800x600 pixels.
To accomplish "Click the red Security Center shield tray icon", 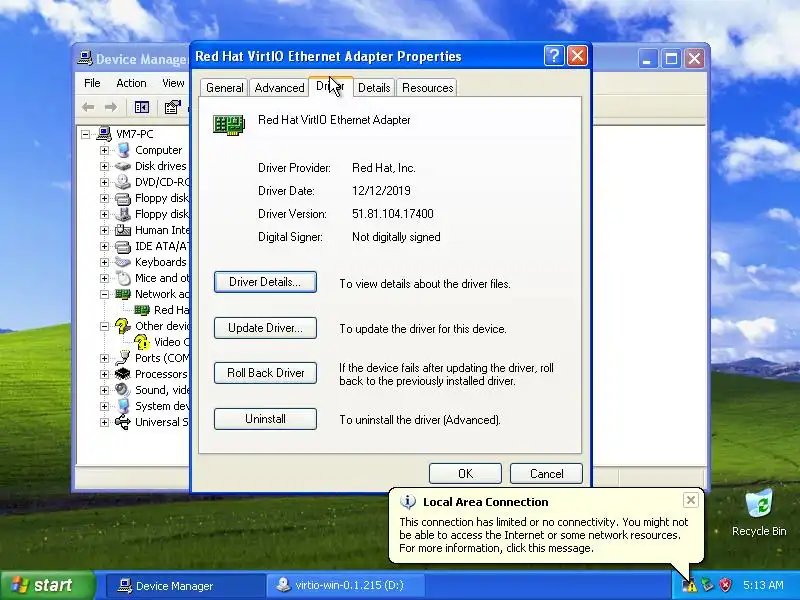I will coord(725,585).
